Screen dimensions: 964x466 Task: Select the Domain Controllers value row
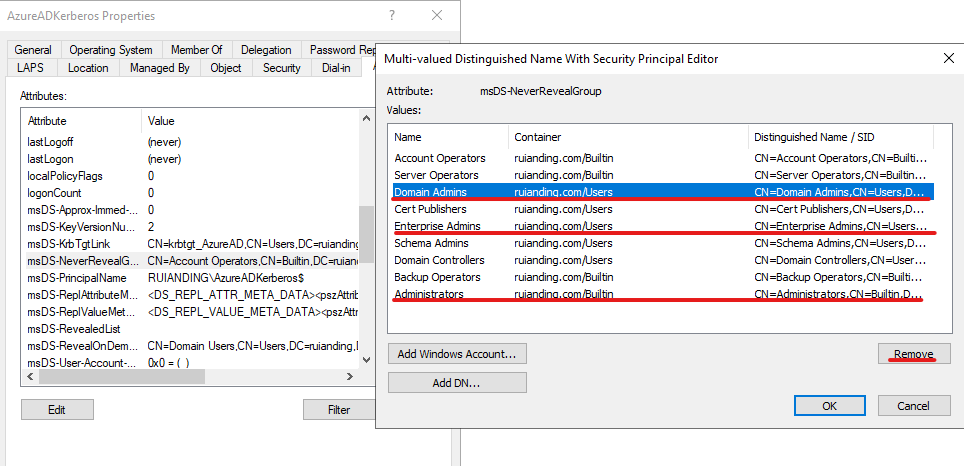click(x=661, y=260)
